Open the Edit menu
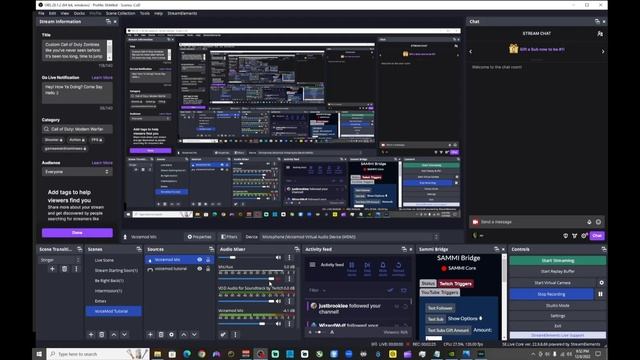The height and width of the screenshot is (360, 640). point(52,13)
